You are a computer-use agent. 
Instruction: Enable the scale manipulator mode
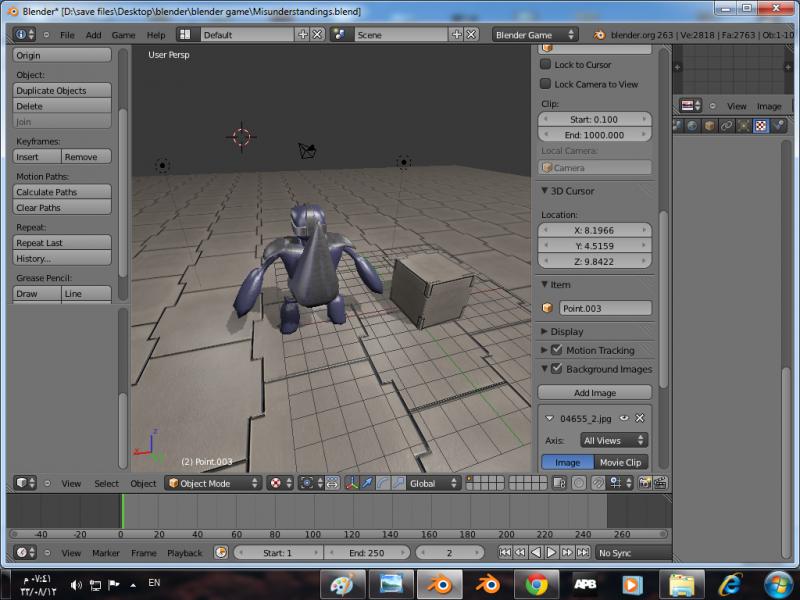coord(398,483)
